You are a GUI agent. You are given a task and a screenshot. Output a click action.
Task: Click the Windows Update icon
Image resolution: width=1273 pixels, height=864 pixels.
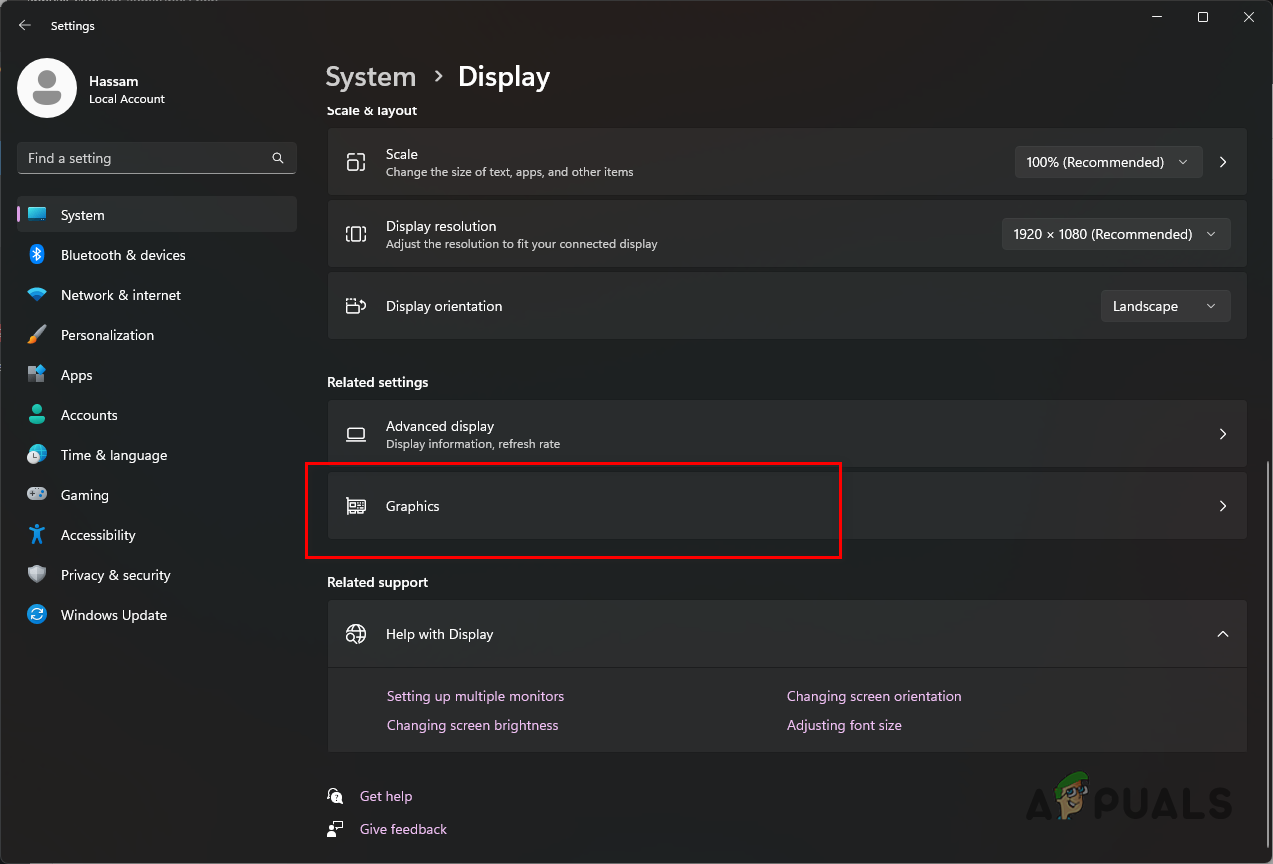[36, 614]
